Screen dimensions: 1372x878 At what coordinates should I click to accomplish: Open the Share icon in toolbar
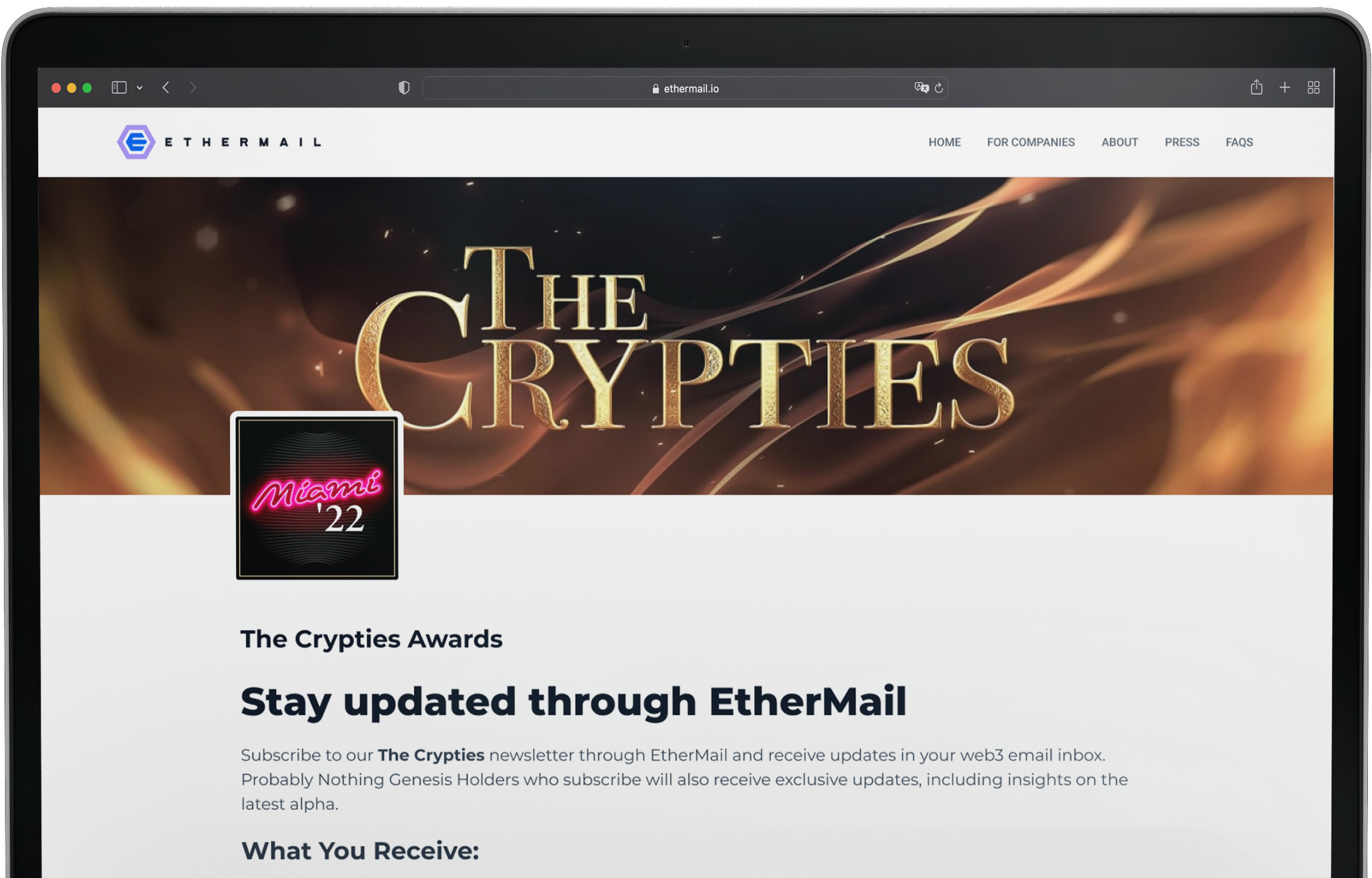[x=1256, y=87]
